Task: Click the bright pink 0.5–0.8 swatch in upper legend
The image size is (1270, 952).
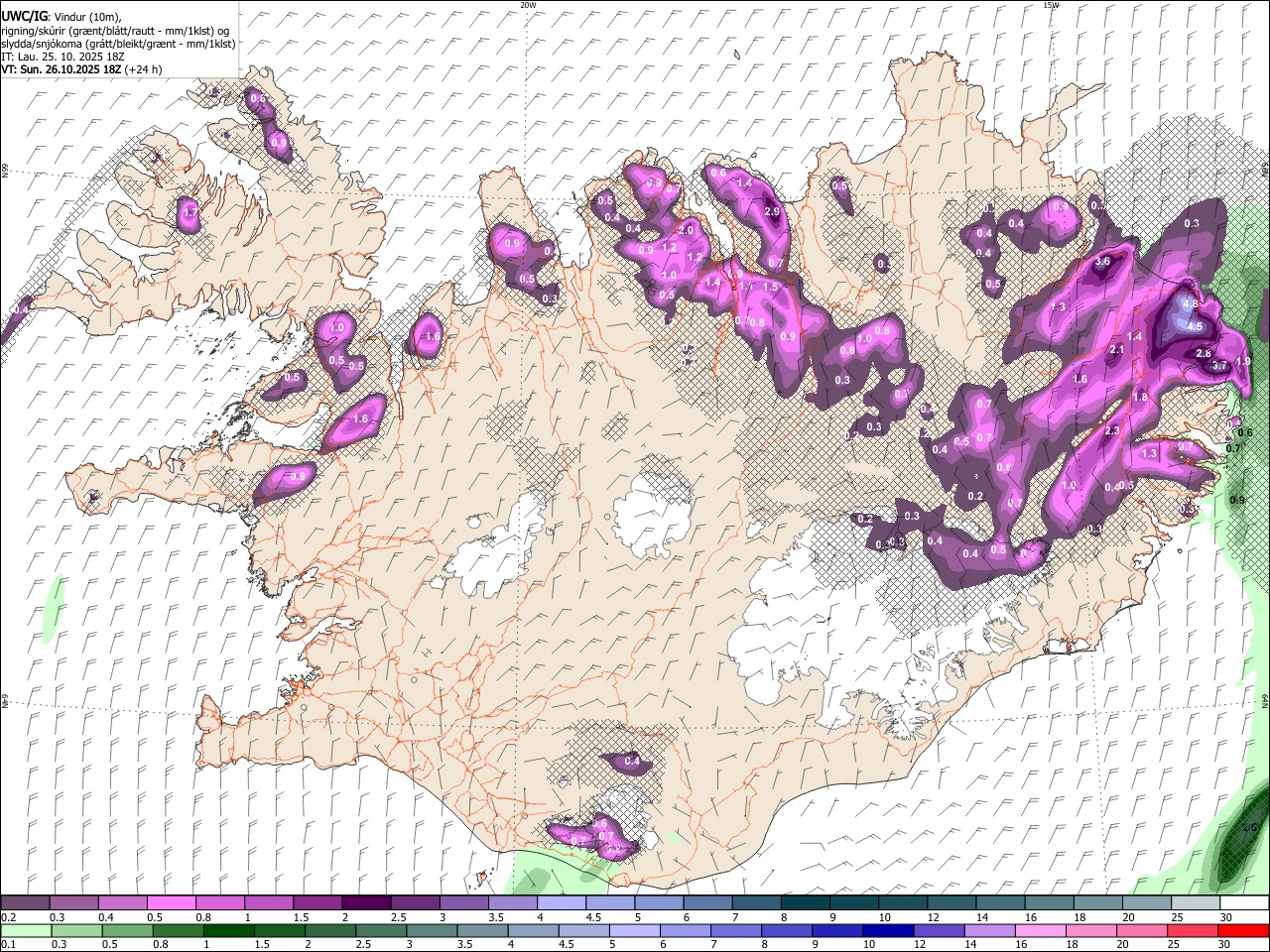Action: click(x=172, y=903)
